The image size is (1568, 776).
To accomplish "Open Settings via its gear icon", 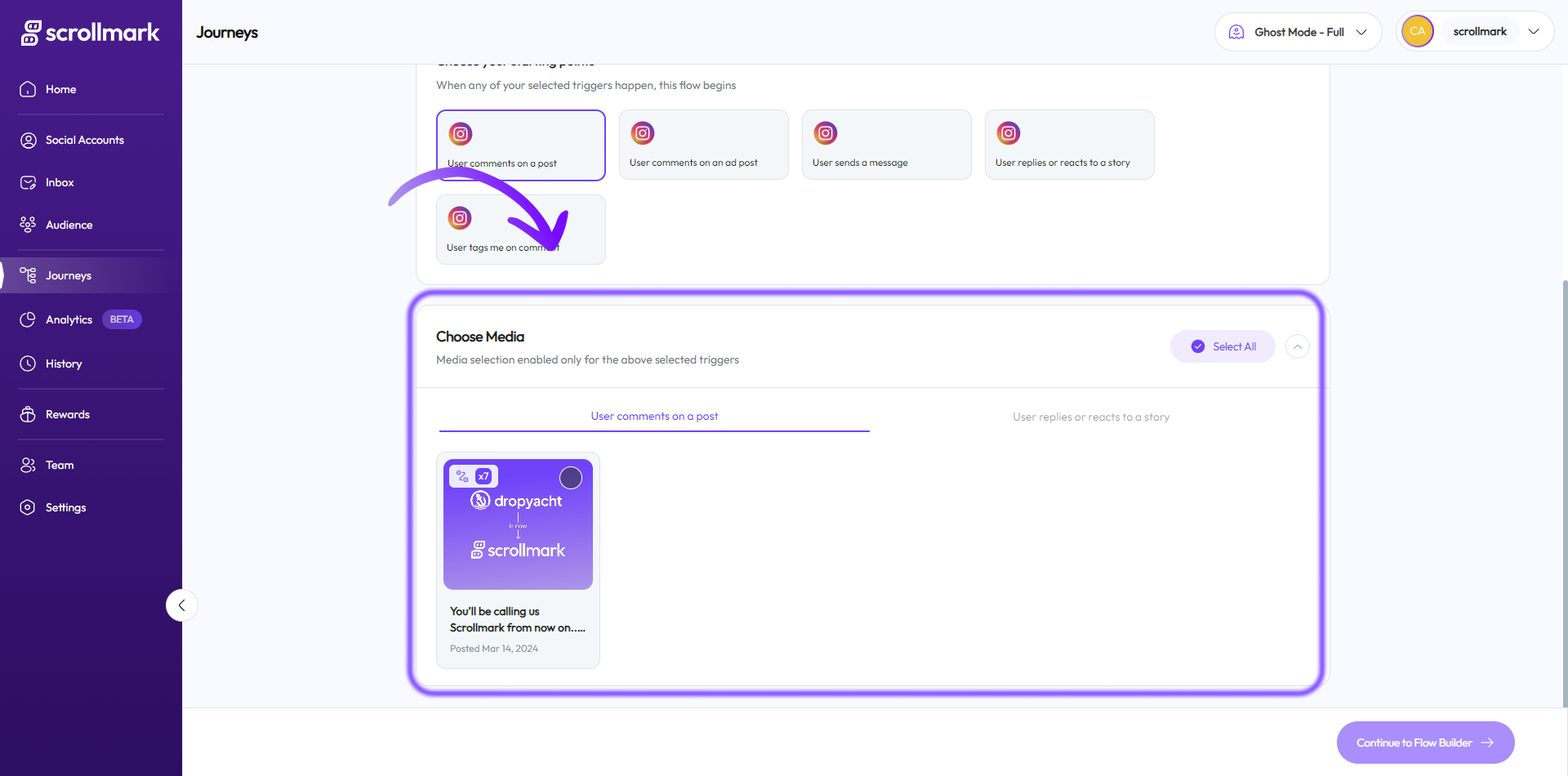I will pyautogui.click(x=28, y=507).
